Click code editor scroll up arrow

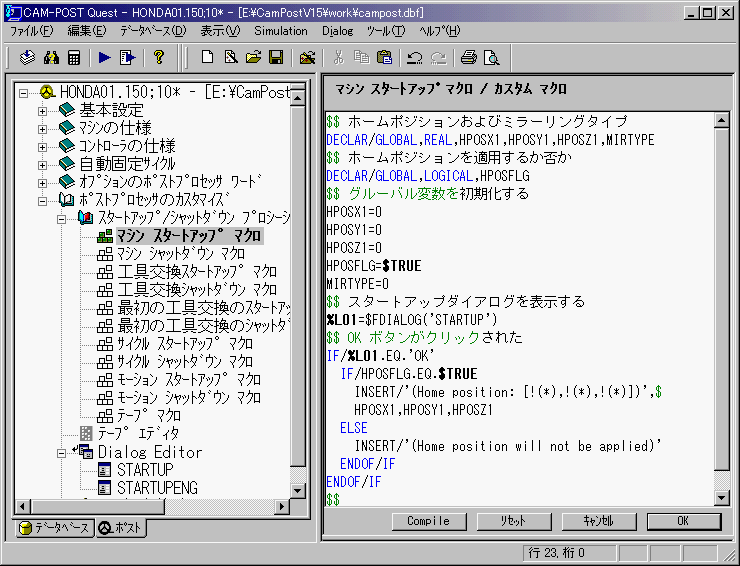click(x=722, y=120)
